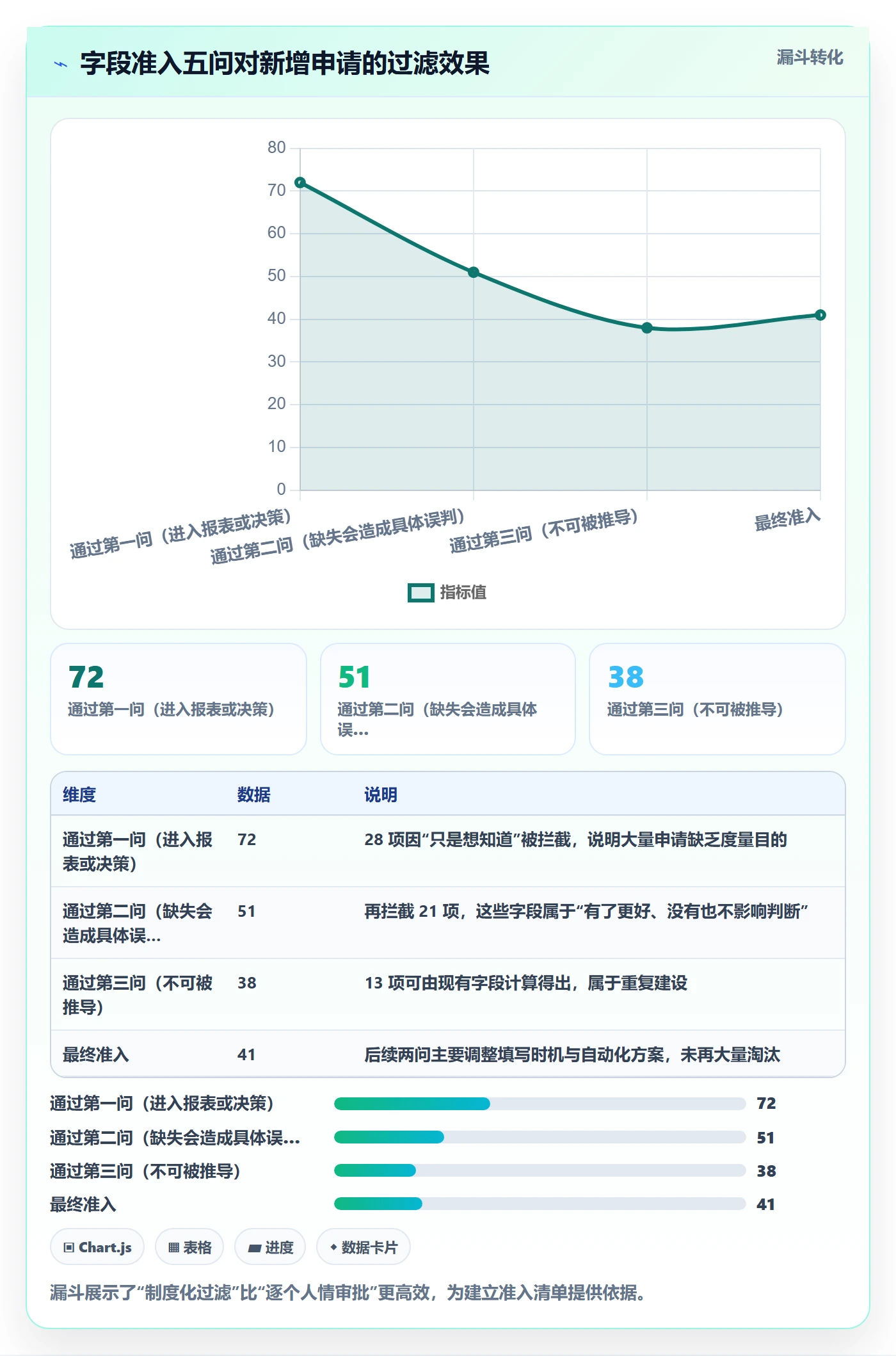Click the 漏斗转化 label in the header
This screenshot has height=1356, width=896.
(810, 58)
